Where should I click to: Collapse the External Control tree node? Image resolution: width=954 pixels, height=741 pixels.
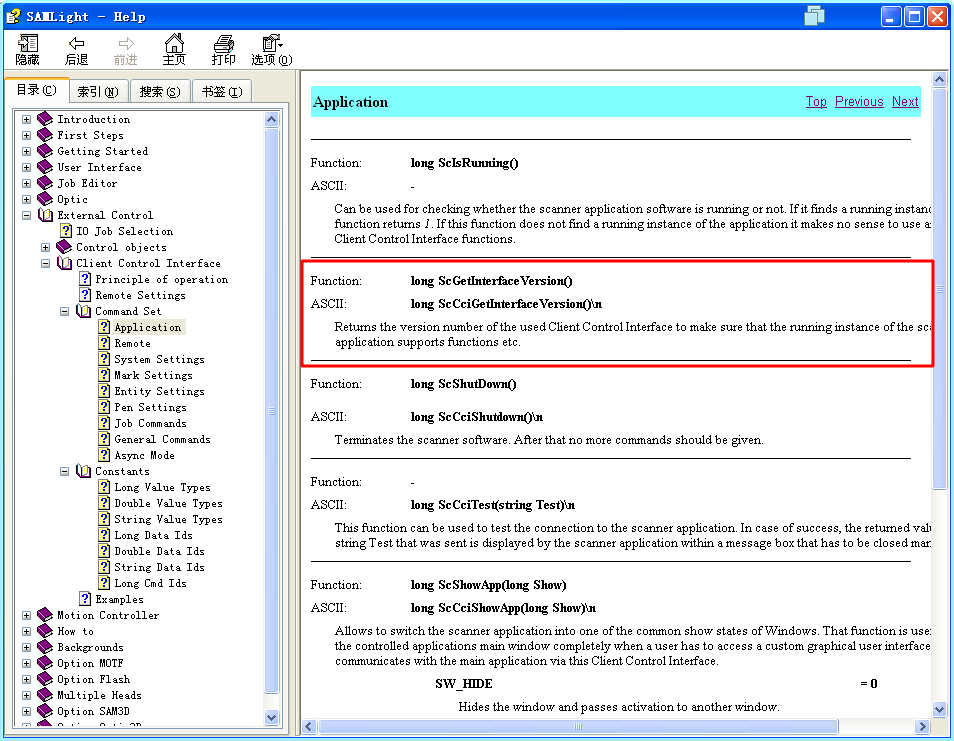(26, 215)
